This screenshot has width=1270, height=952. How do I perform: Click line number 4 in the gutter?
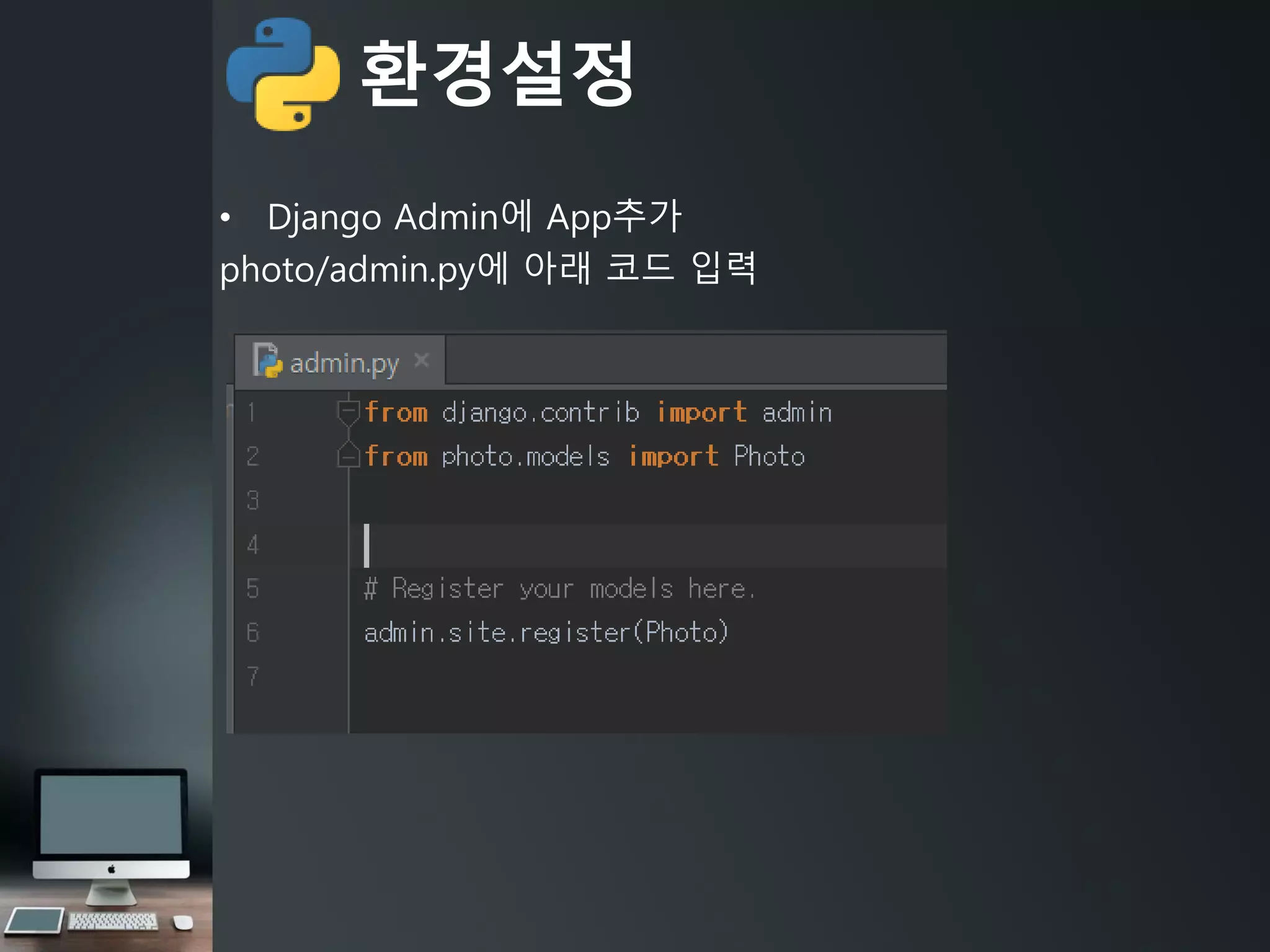tap(252, 544)
